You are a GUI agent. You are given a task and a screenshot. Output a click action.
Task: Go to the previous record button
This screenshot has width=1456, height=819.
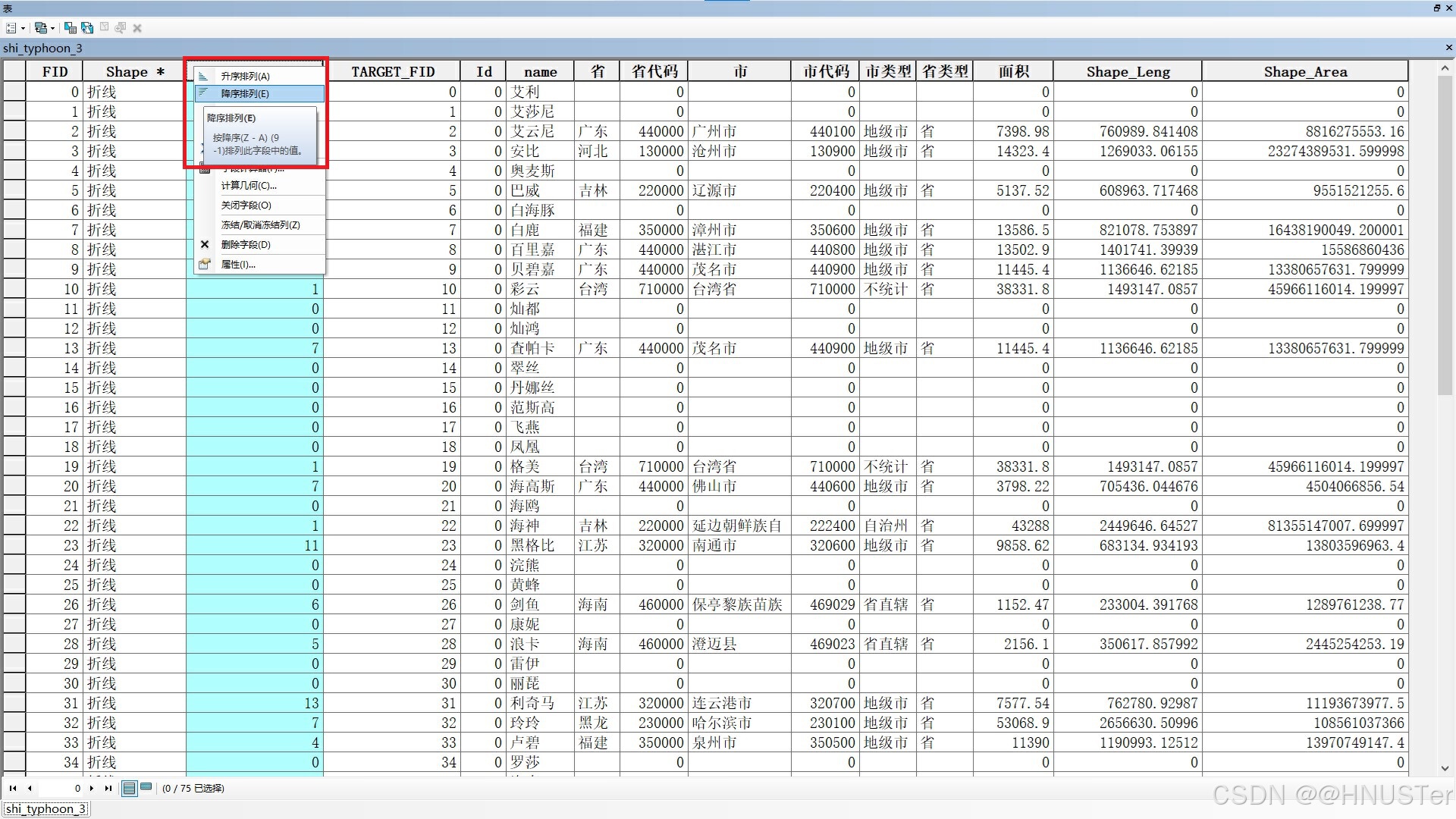pyautogui.click(x=30, y=788)
